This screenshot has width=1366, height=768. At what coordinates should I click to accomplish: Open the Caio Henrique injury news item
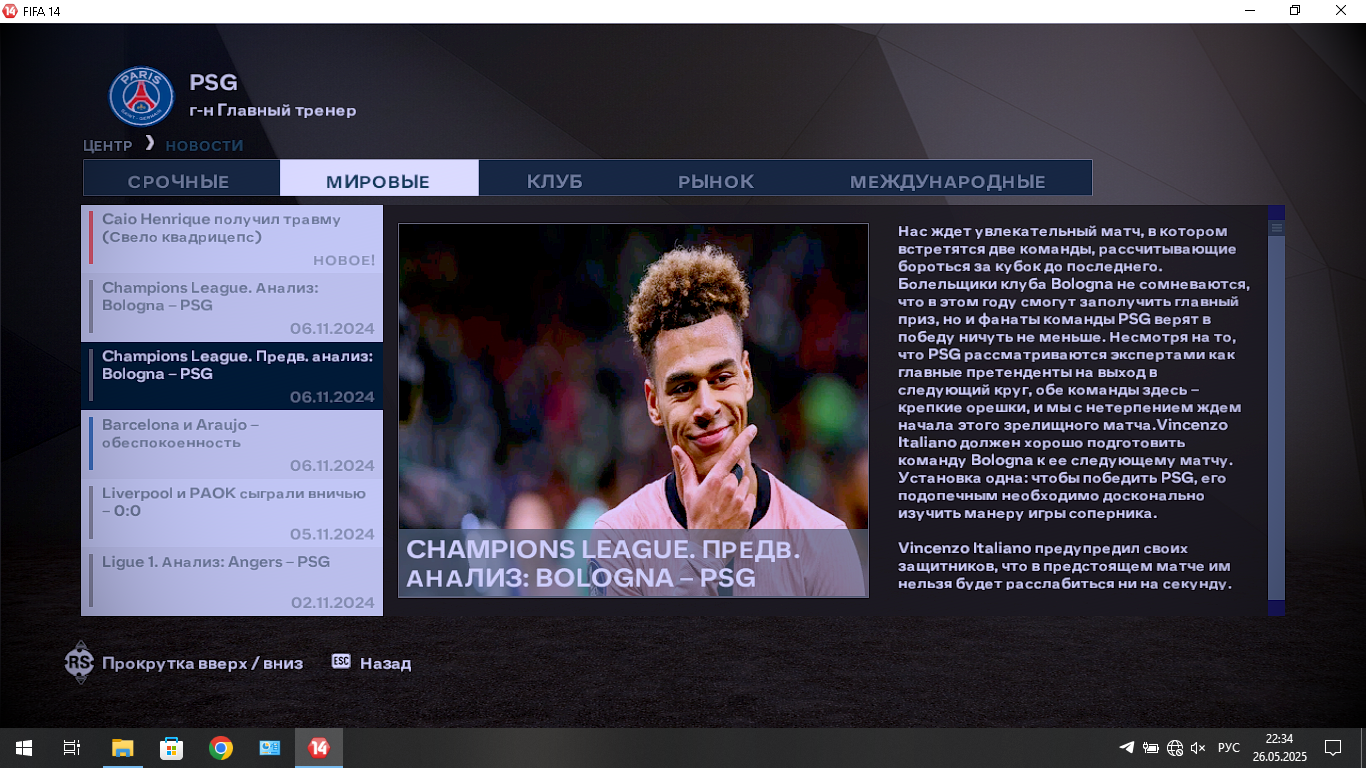pos(232,239)
